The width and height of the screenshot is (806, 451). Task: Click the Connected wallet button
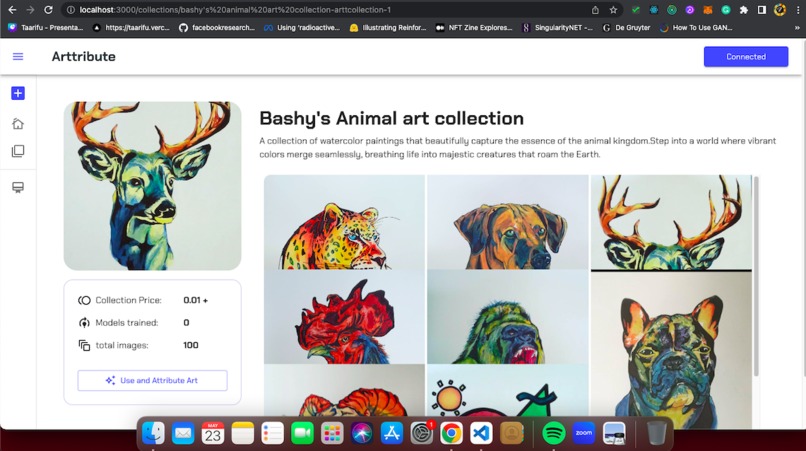pyautogui.click(x=746, y=57)
